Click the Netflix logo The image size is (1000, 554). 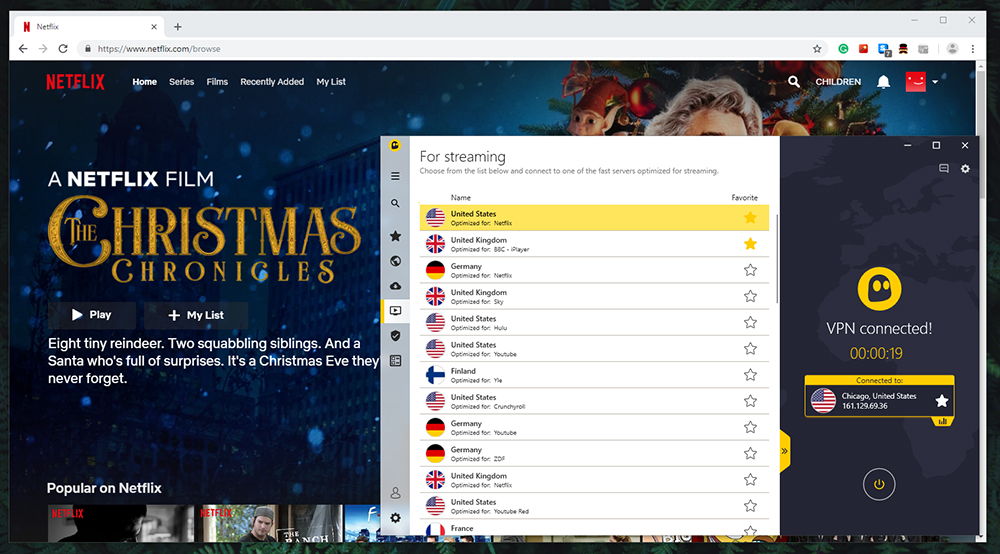point(75,82)
